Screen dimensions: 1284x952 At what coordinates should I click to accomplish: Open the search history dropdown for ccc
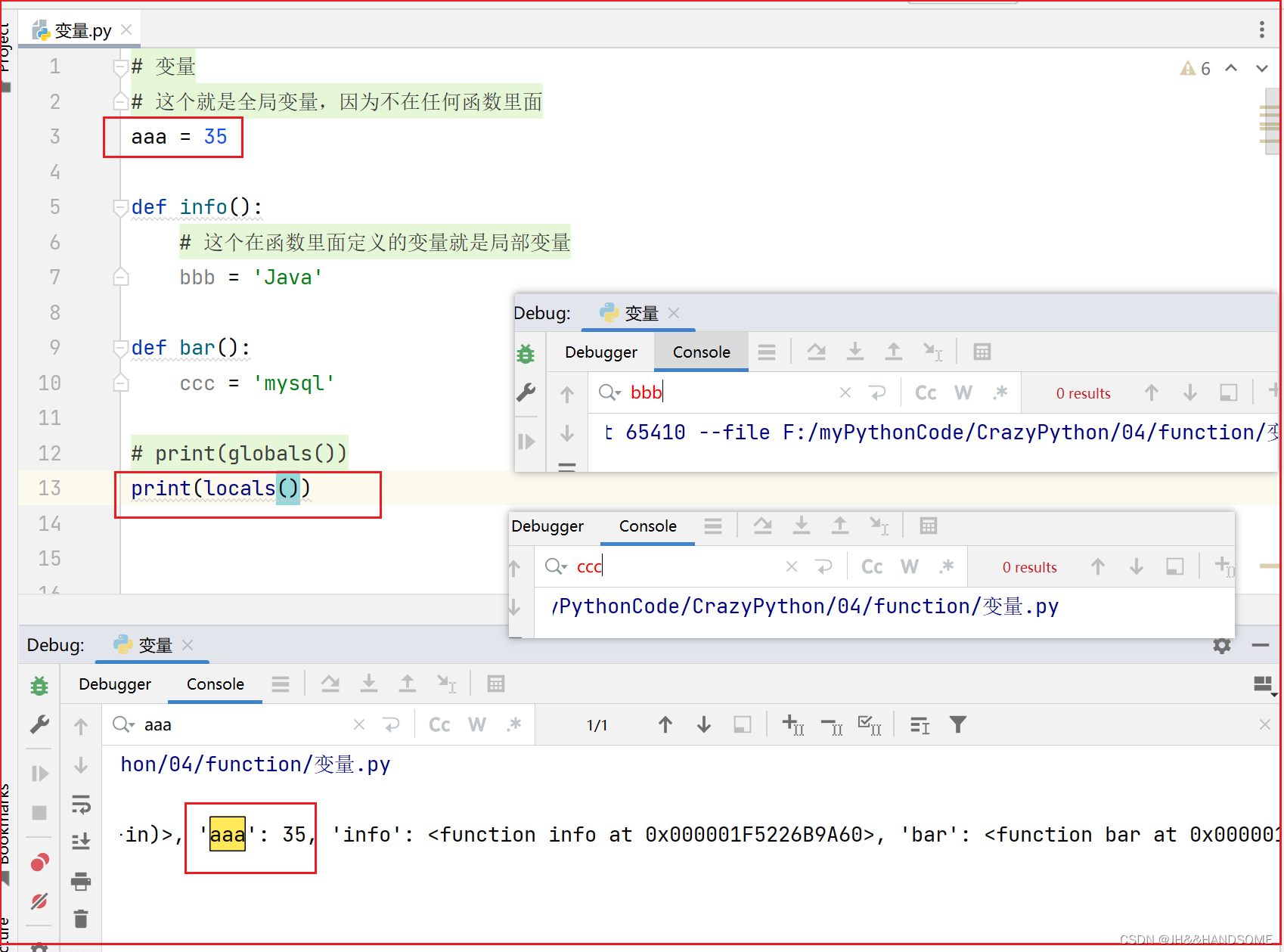pyautogui.click(x=556, y=566)
